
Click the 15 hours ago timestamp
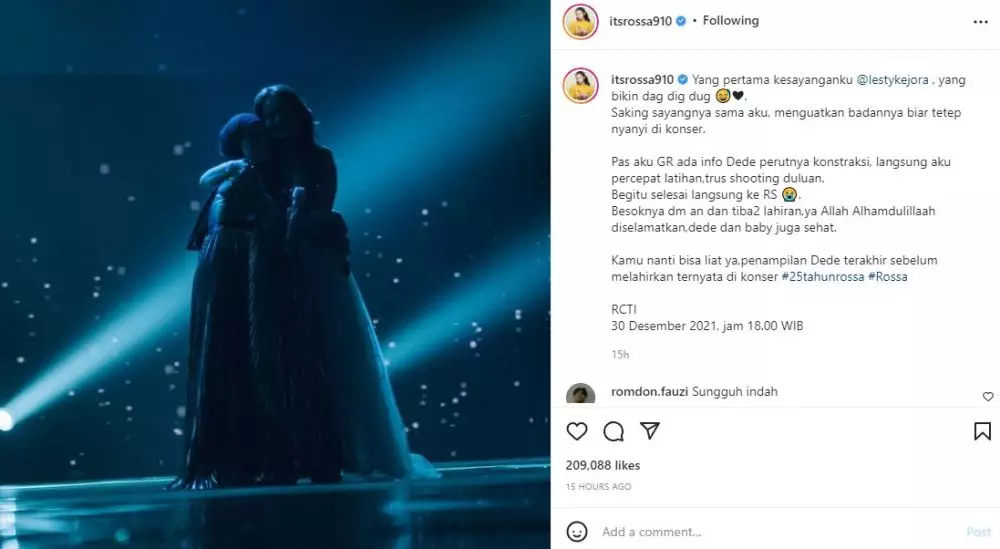click(598, 486)
